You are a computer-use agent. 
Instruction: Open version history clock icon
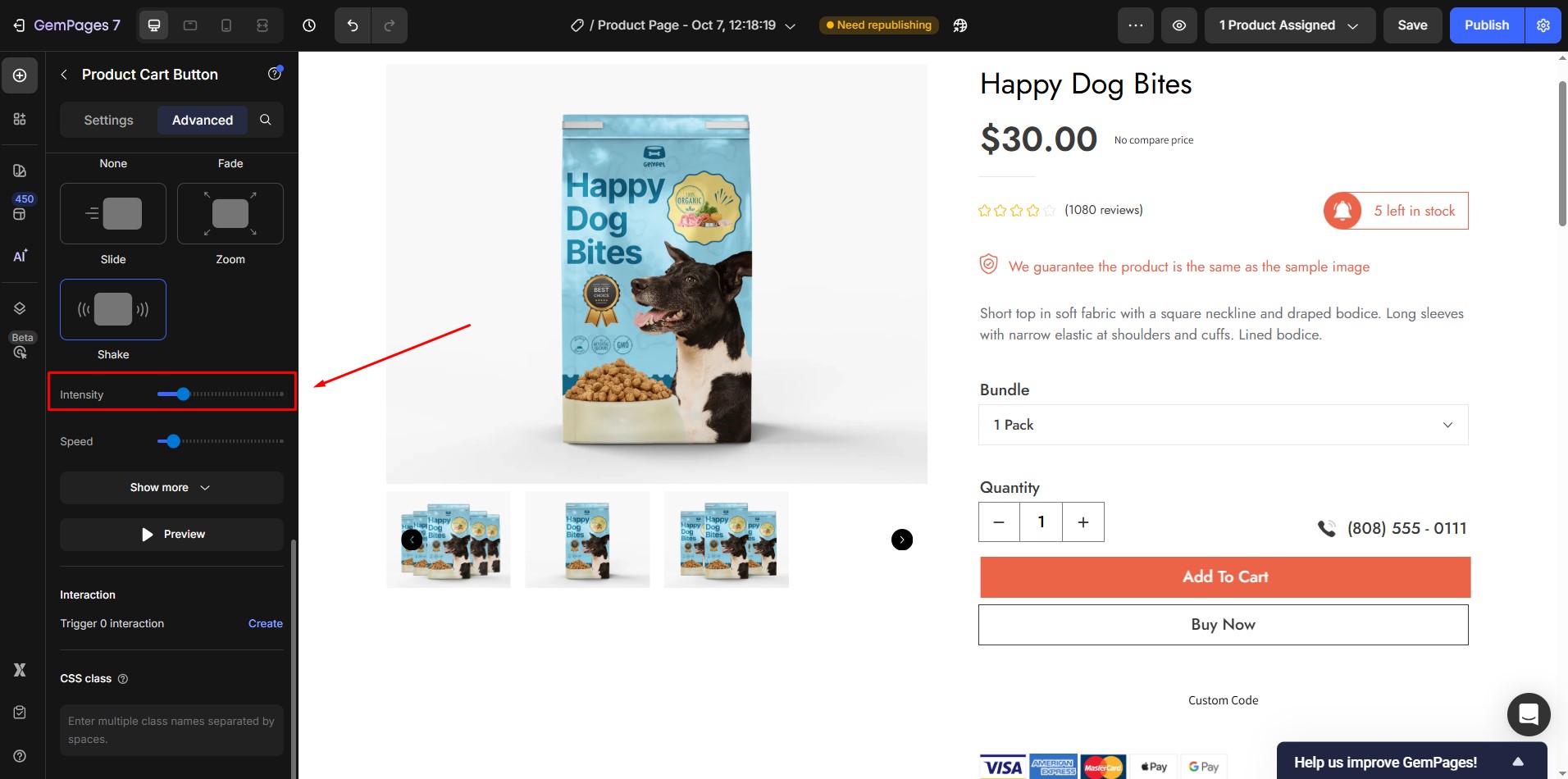pos(309,25)
